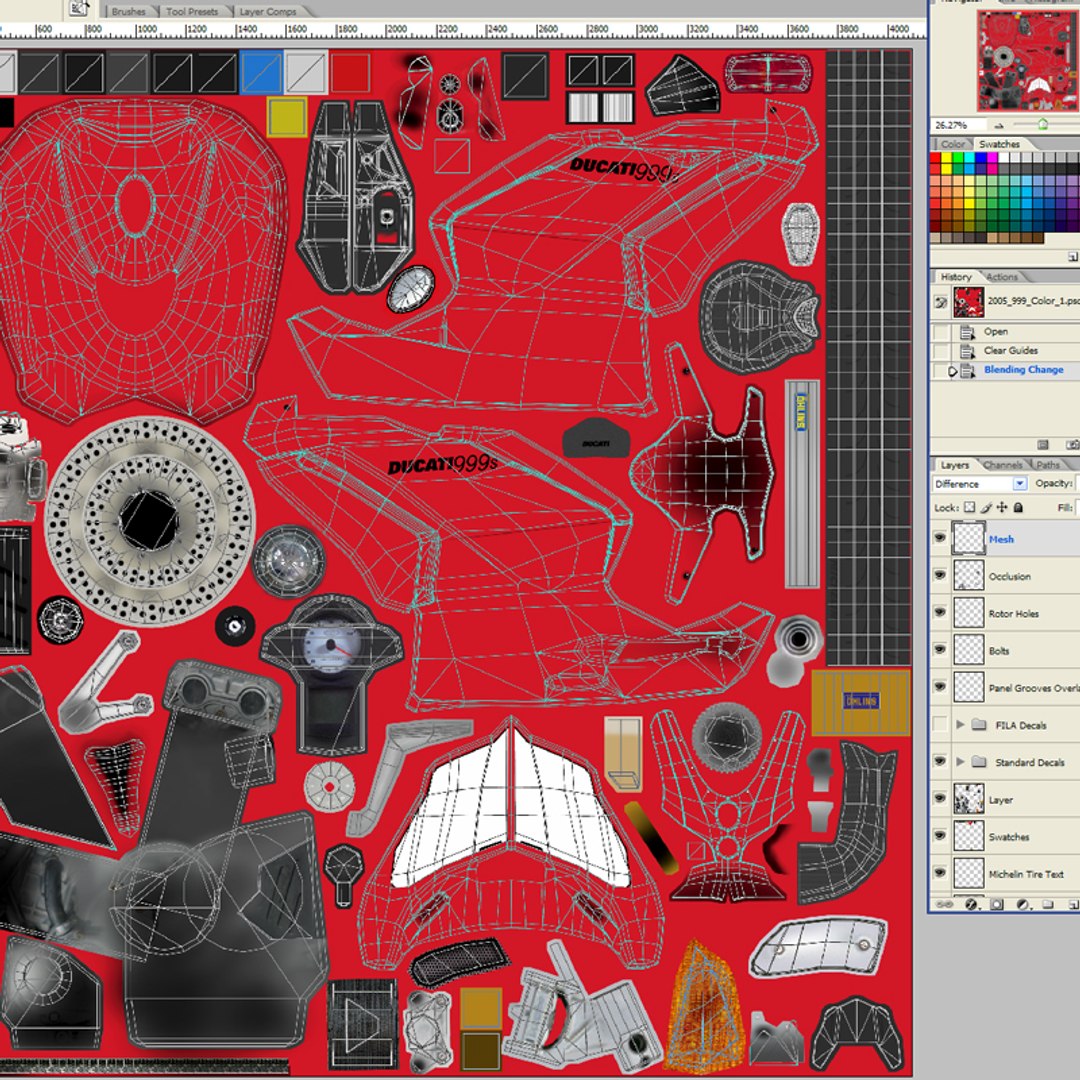Click the current history state marker

pyautogui.click(x=953, y=371)
